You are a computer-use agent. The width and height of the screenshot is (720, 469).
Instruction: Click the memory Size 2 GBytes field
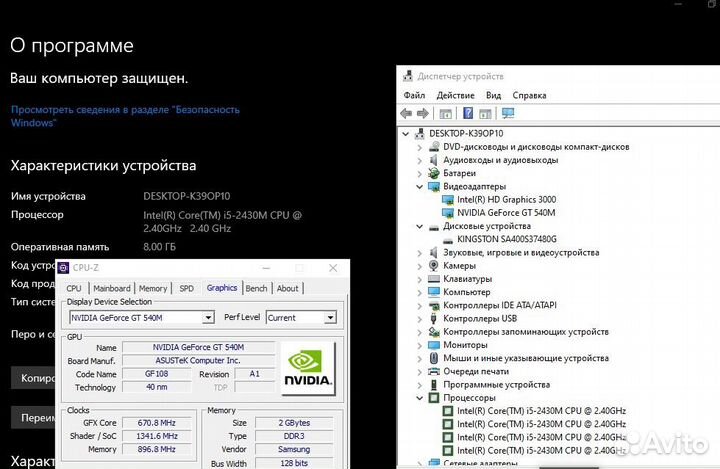(294, 423)
